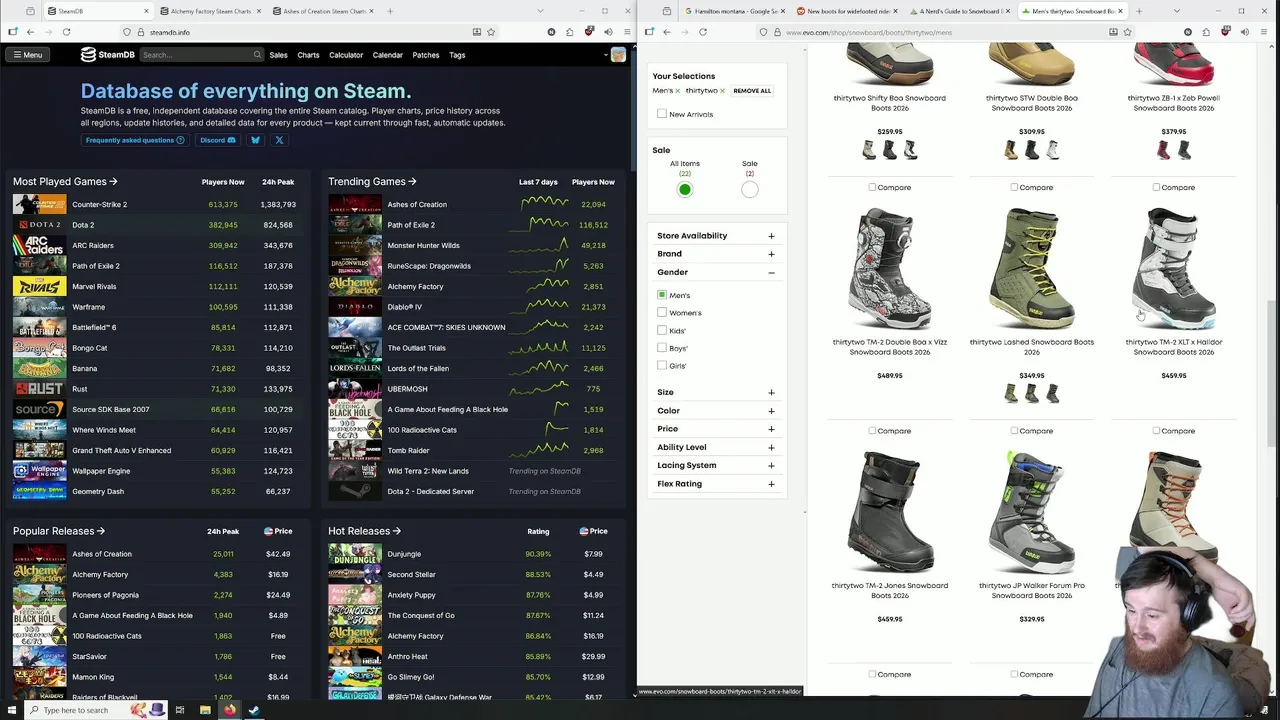
Task: Expand the Store Availability filter
Action: coord(771,236)
